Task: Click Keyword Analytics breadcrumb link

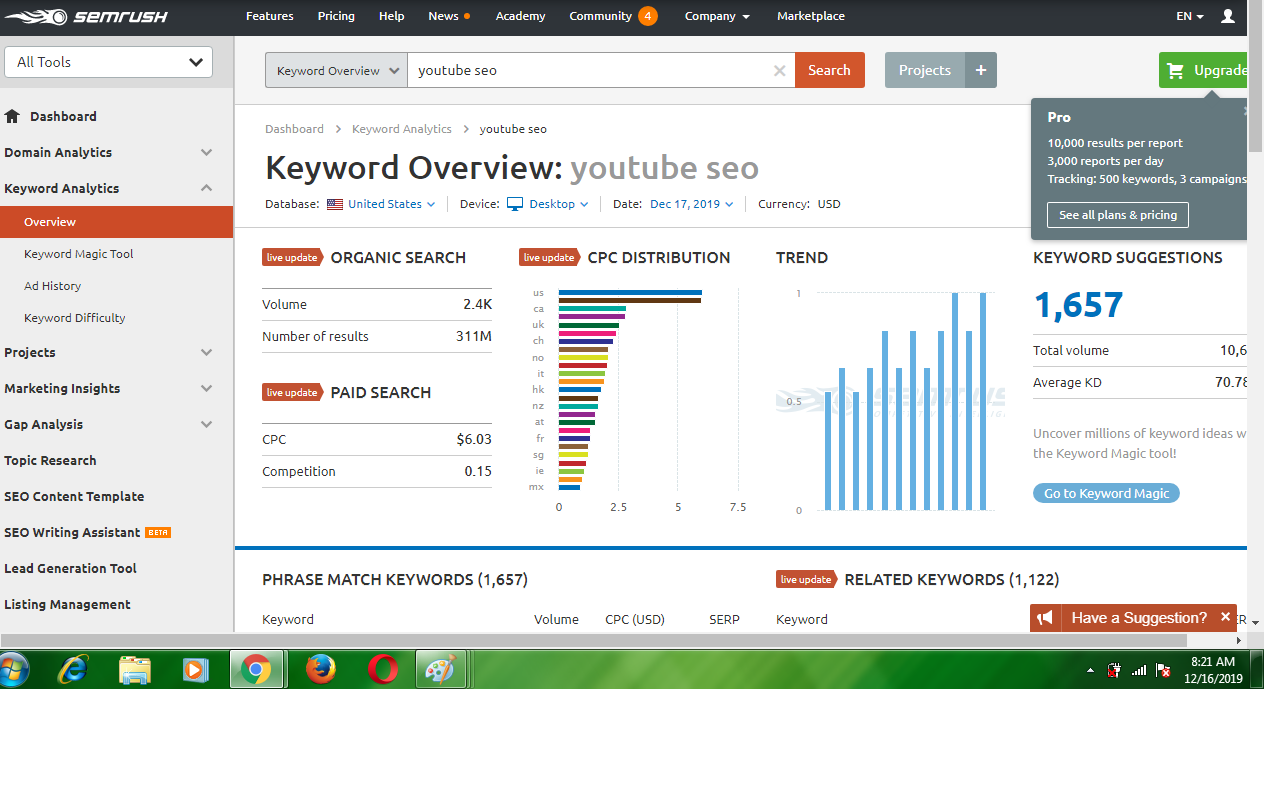Action: point(402,129)
